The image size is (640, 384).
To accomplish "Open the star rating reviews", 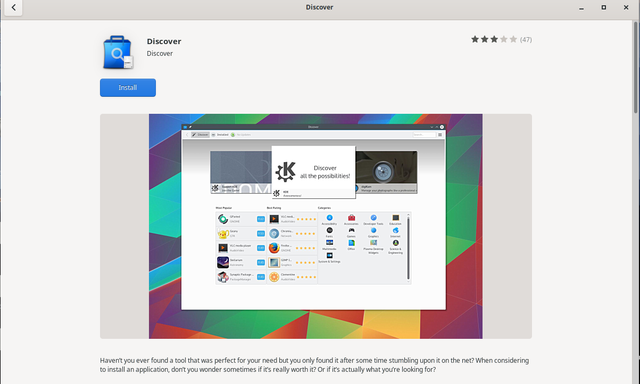I will point(494,39).
